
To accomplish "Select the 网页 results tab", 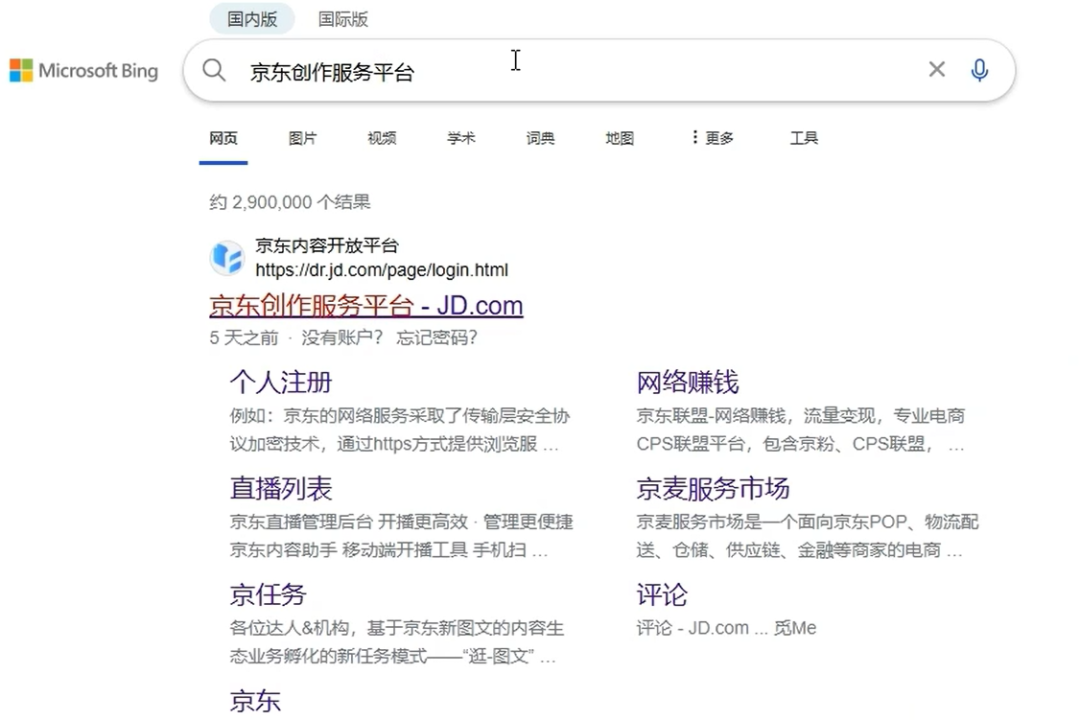I will tap(223, 138).
